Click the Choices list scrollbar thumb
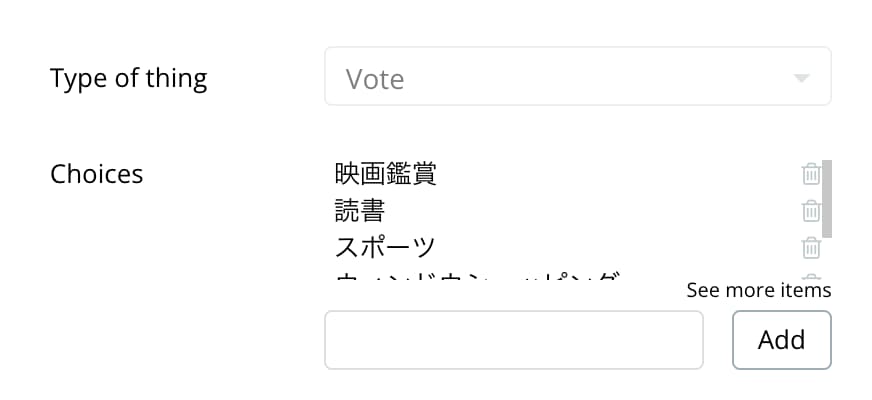The image size is (872, 400). pyautogui.click(x=826, y=199)
